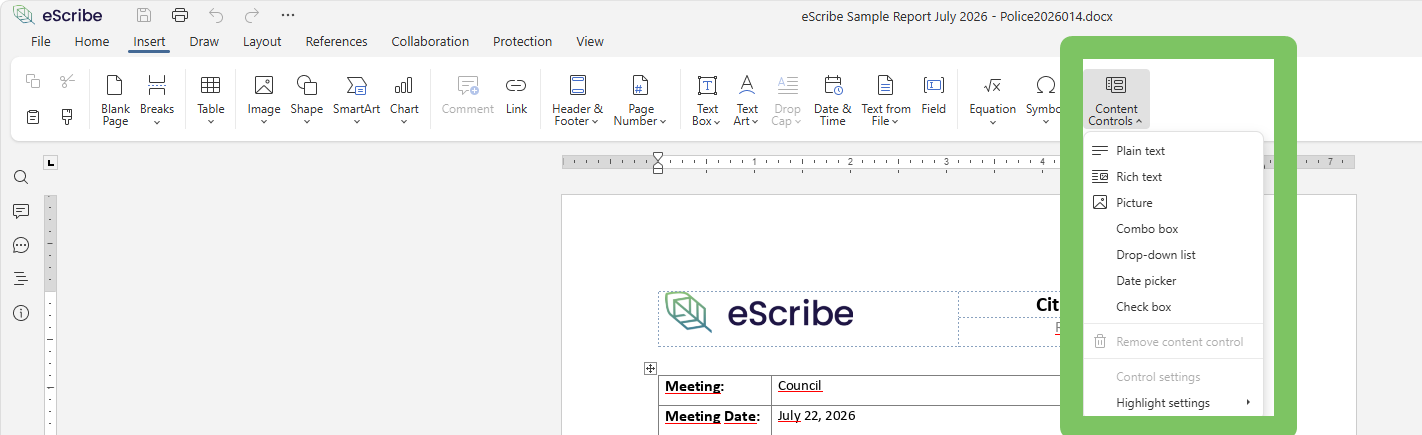Click the table move handle above Meeting
This screenshot has height=435, width=1422.
point(650,368)
